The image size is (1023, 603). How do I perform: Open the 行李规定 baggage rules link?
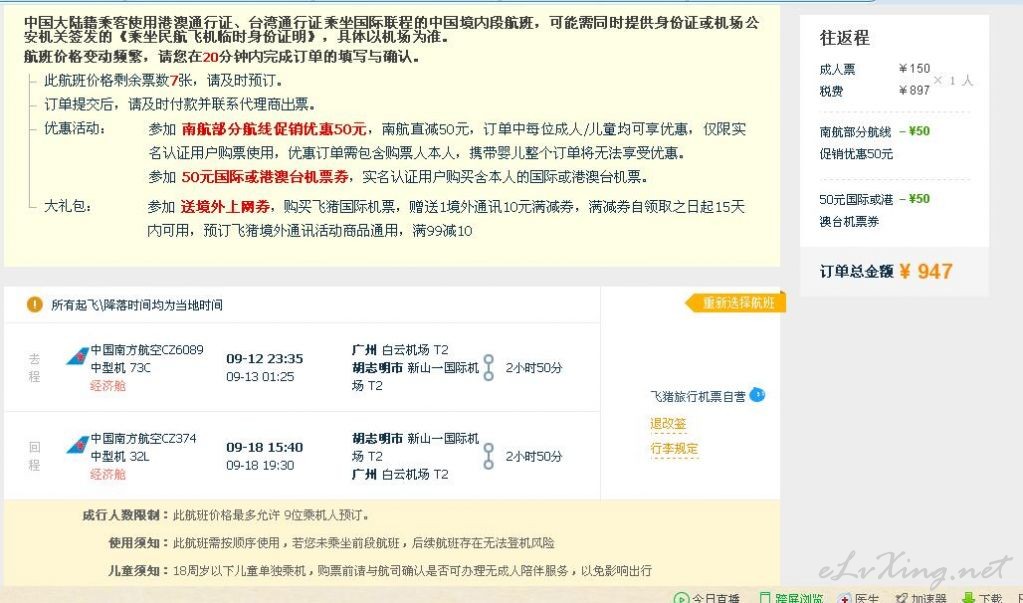pos(674,448)
